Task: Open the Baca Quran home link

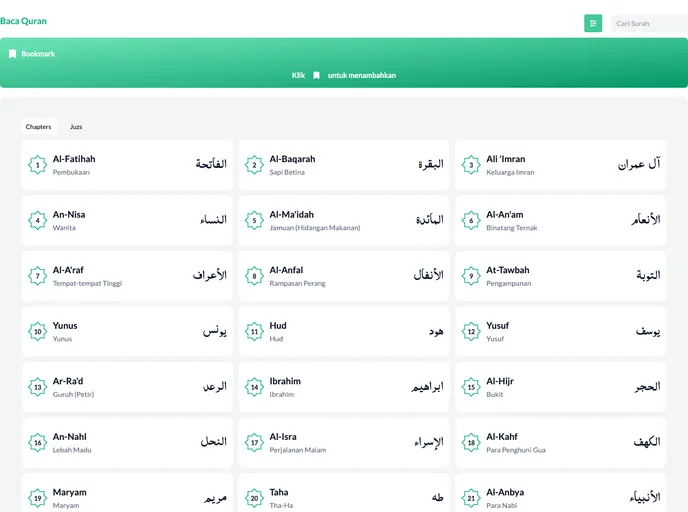Action: pos(23,21)
